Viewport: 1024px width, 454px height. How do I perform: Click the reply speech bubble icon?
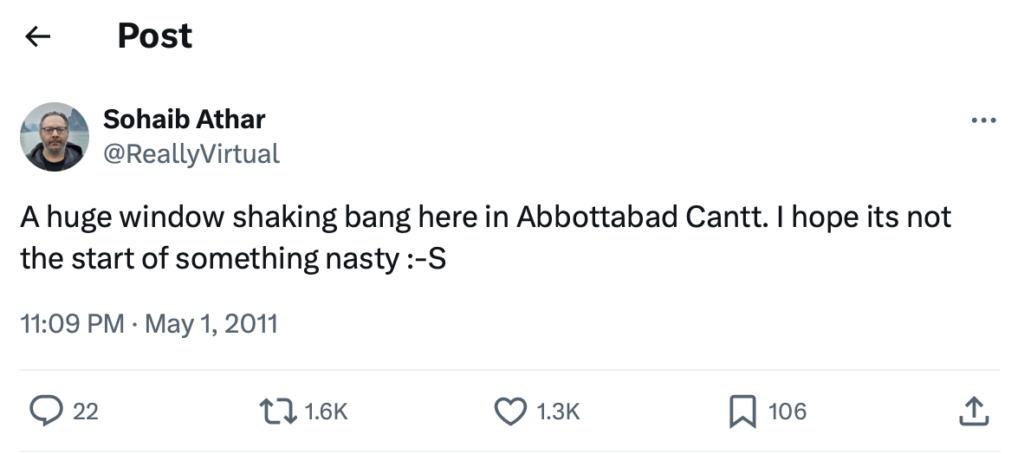(x=46, y=411)
